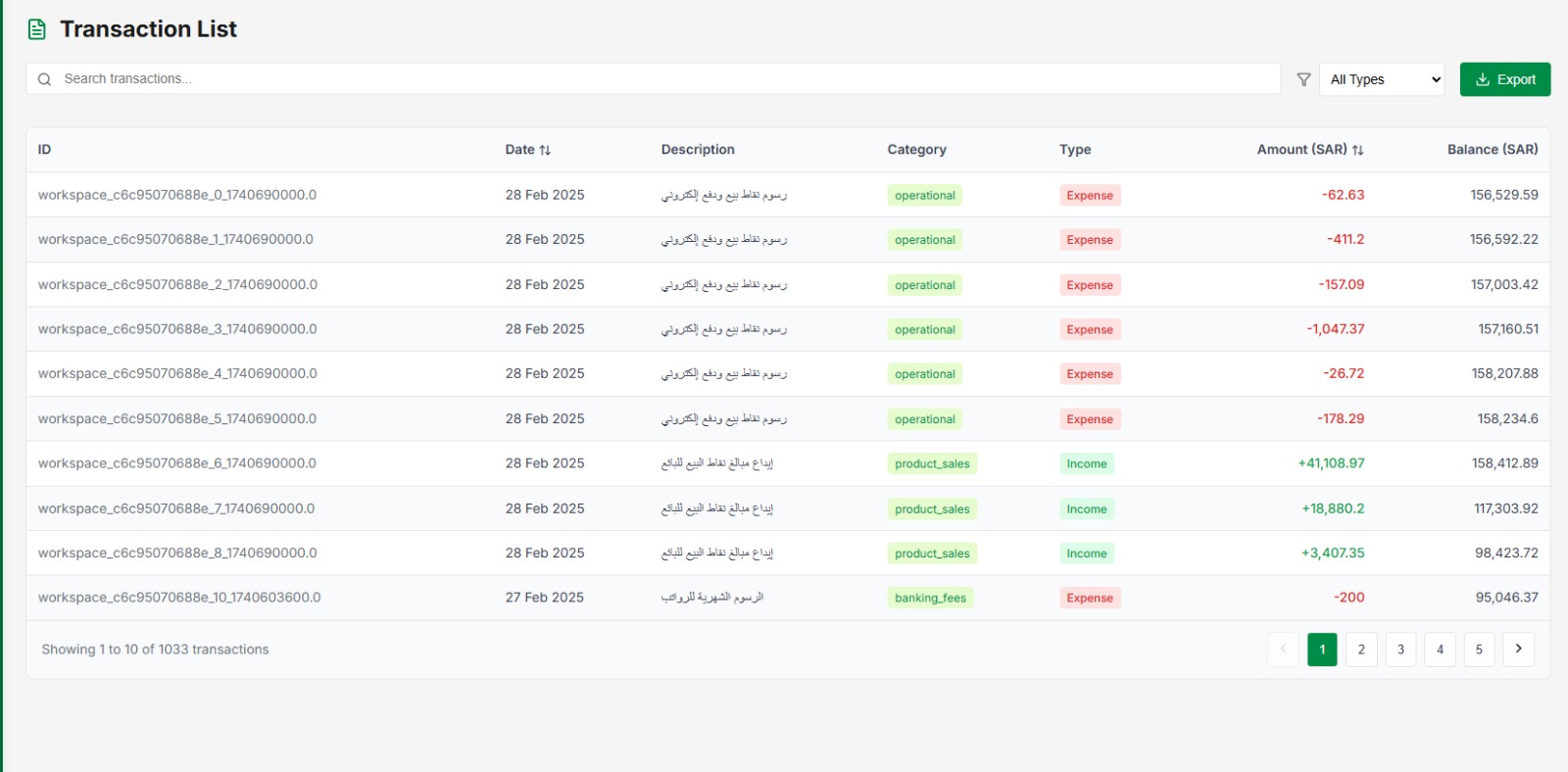Click the Category column header
This screenshot has width=1568, height=772.
coord(916,150)
